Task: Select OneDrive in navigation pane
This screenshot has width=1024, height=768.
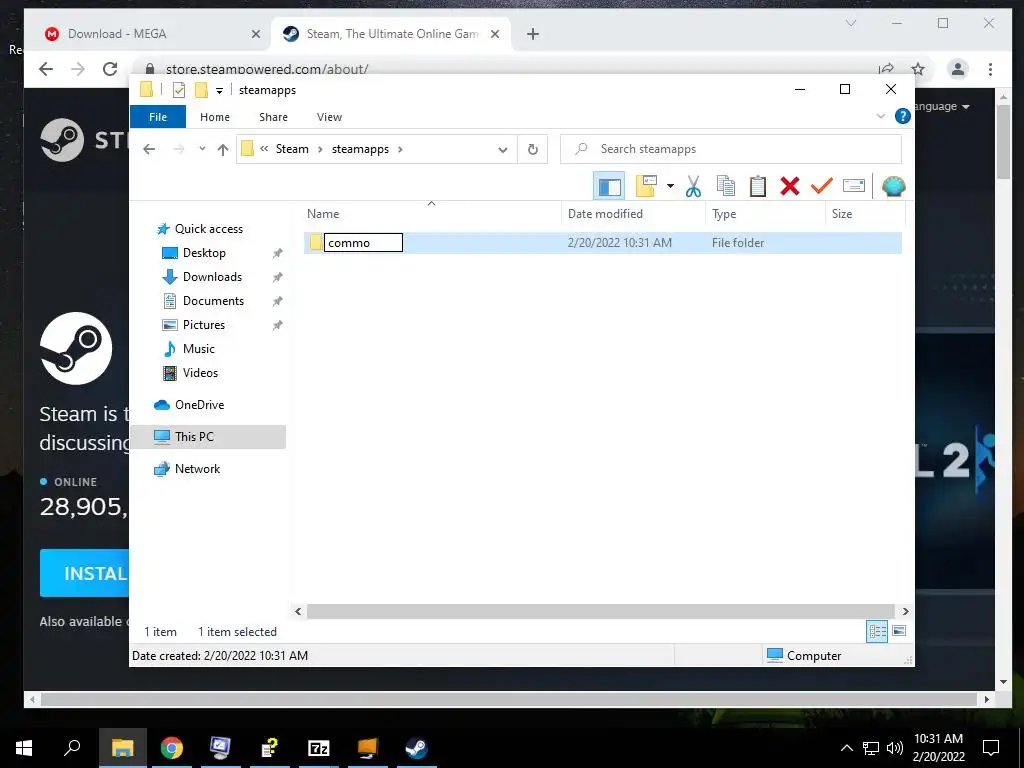Action: [x=199, y=405]
